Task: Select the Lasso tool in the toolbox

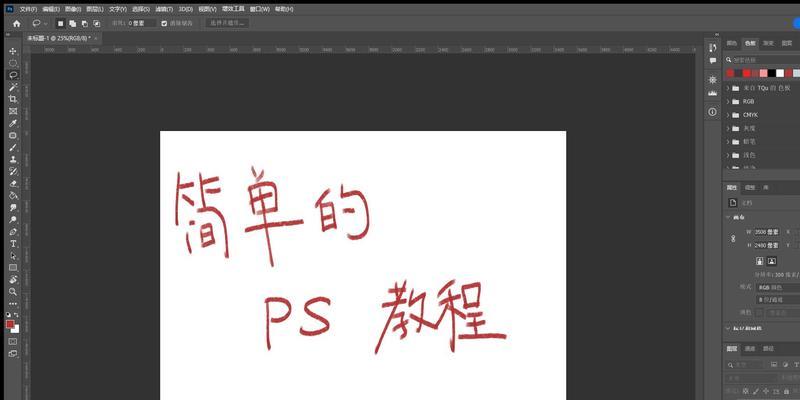Action: [x=13, y=75]
